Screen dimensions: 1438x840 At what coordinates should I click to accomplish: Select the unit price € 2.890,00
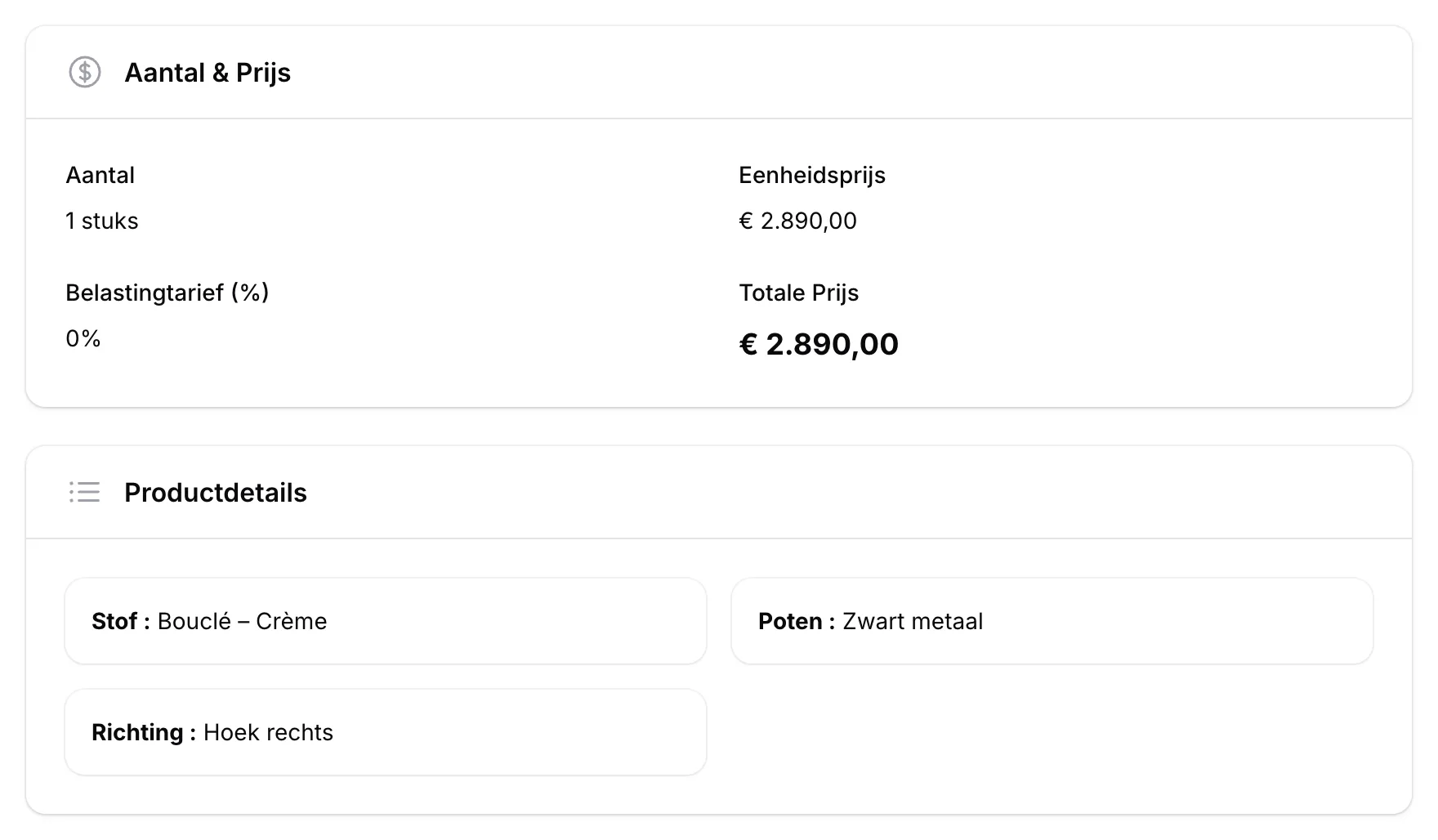798,221
